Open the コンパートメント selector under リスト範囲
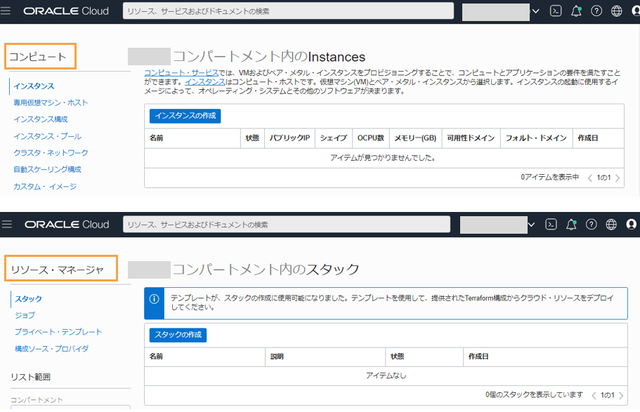This screenshot has height=412, width=640. tap(71, 407)
